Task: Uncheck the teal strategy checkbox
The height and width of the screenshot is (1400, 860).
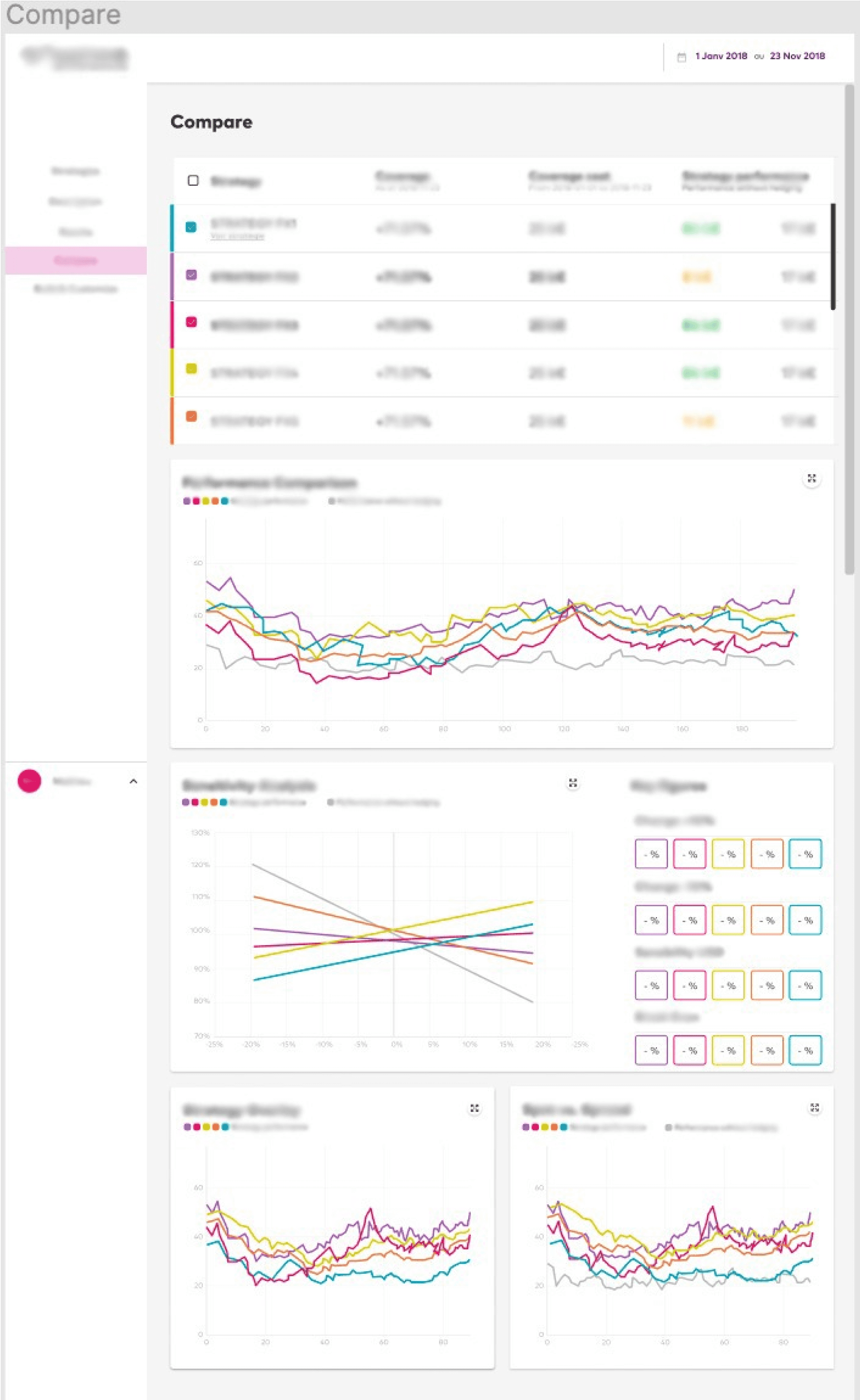Action: pos(191,227)
